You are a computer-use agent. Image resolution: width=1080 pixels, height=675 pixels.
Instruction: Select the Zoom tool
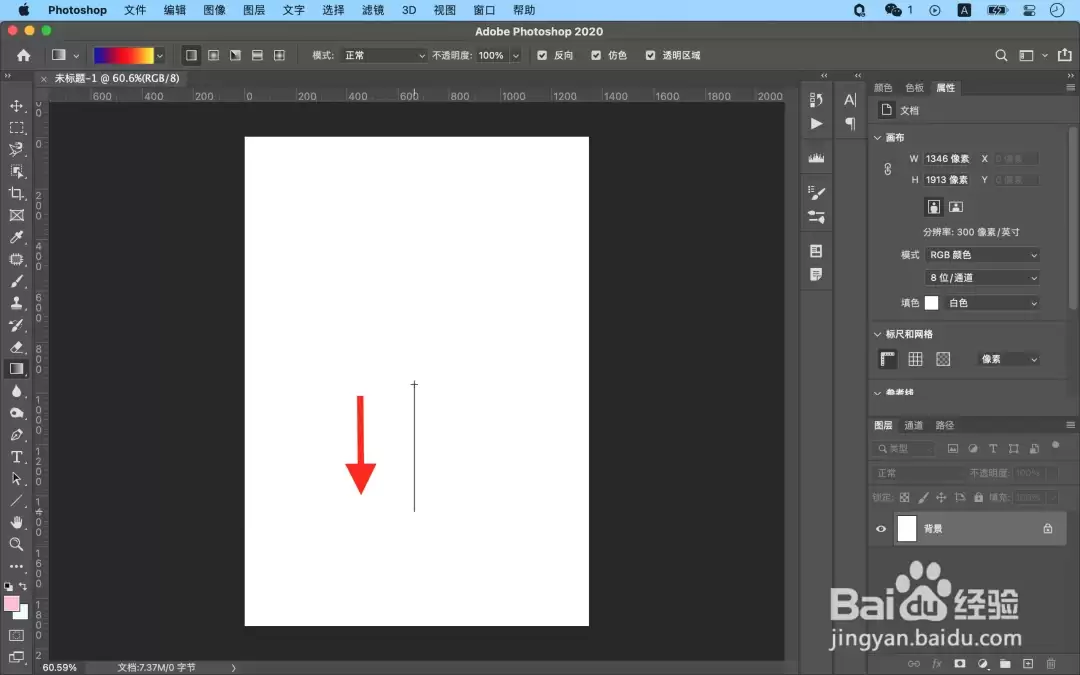(x=17, y=544)
